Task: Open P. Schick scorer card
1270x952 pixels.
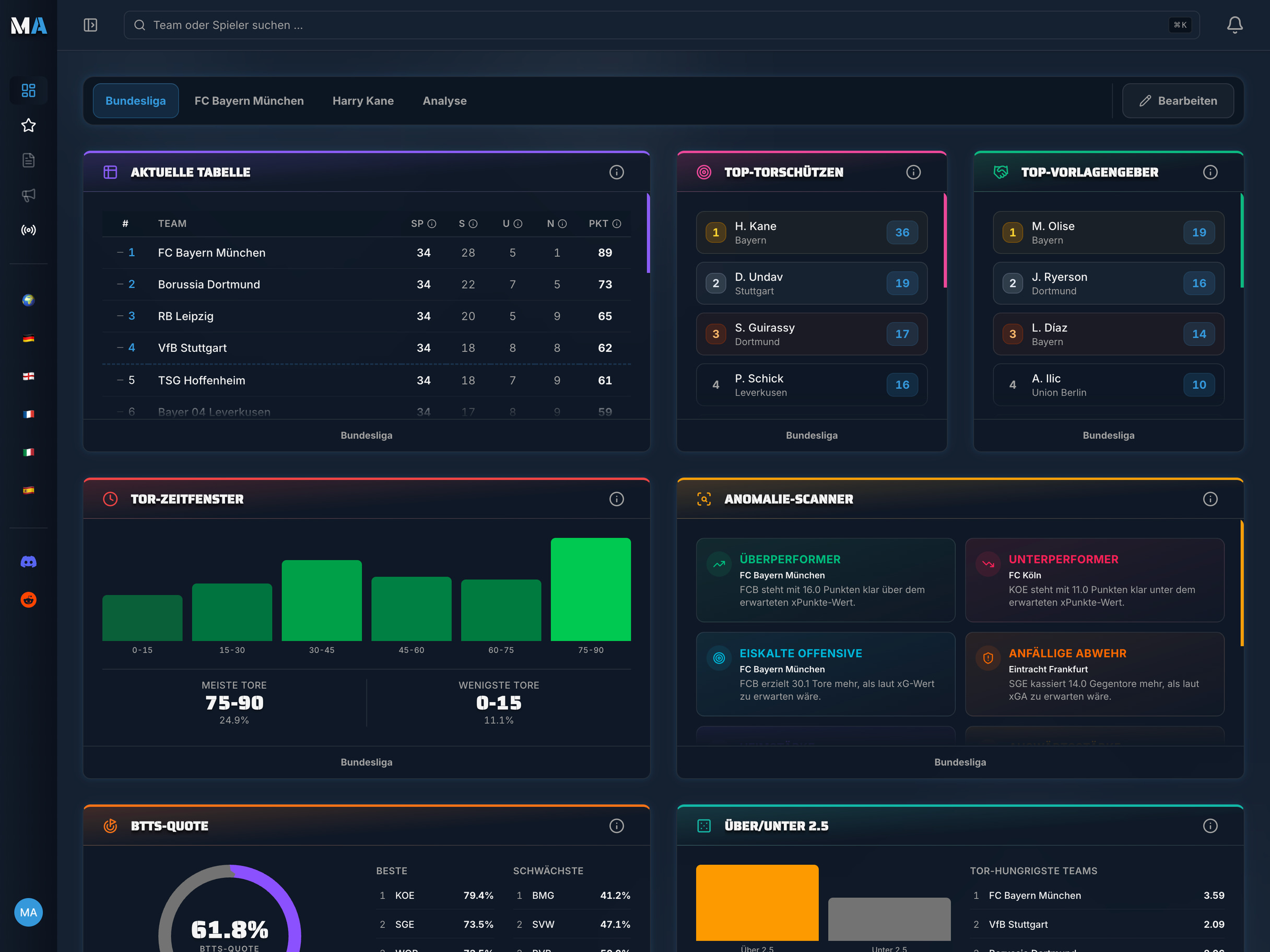Action: (x=812, y=385)
